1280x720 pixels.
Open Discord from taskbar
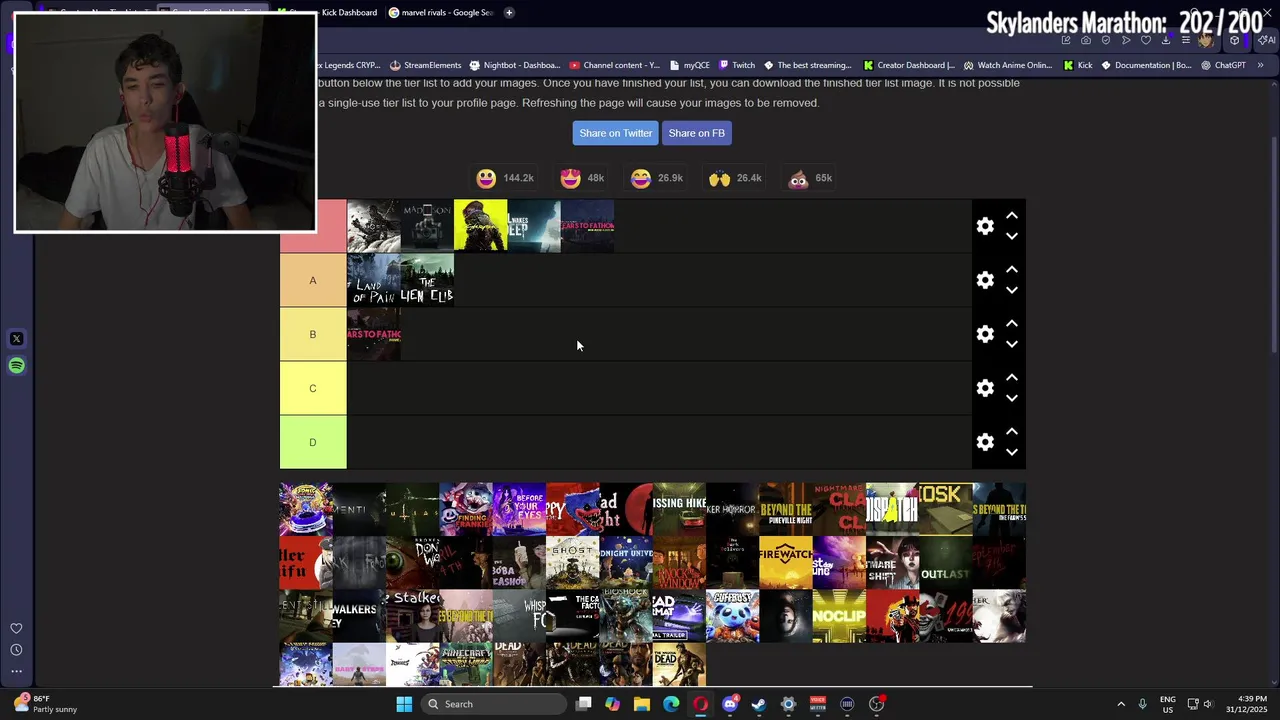pyautogui.click(x=730, y=704)
